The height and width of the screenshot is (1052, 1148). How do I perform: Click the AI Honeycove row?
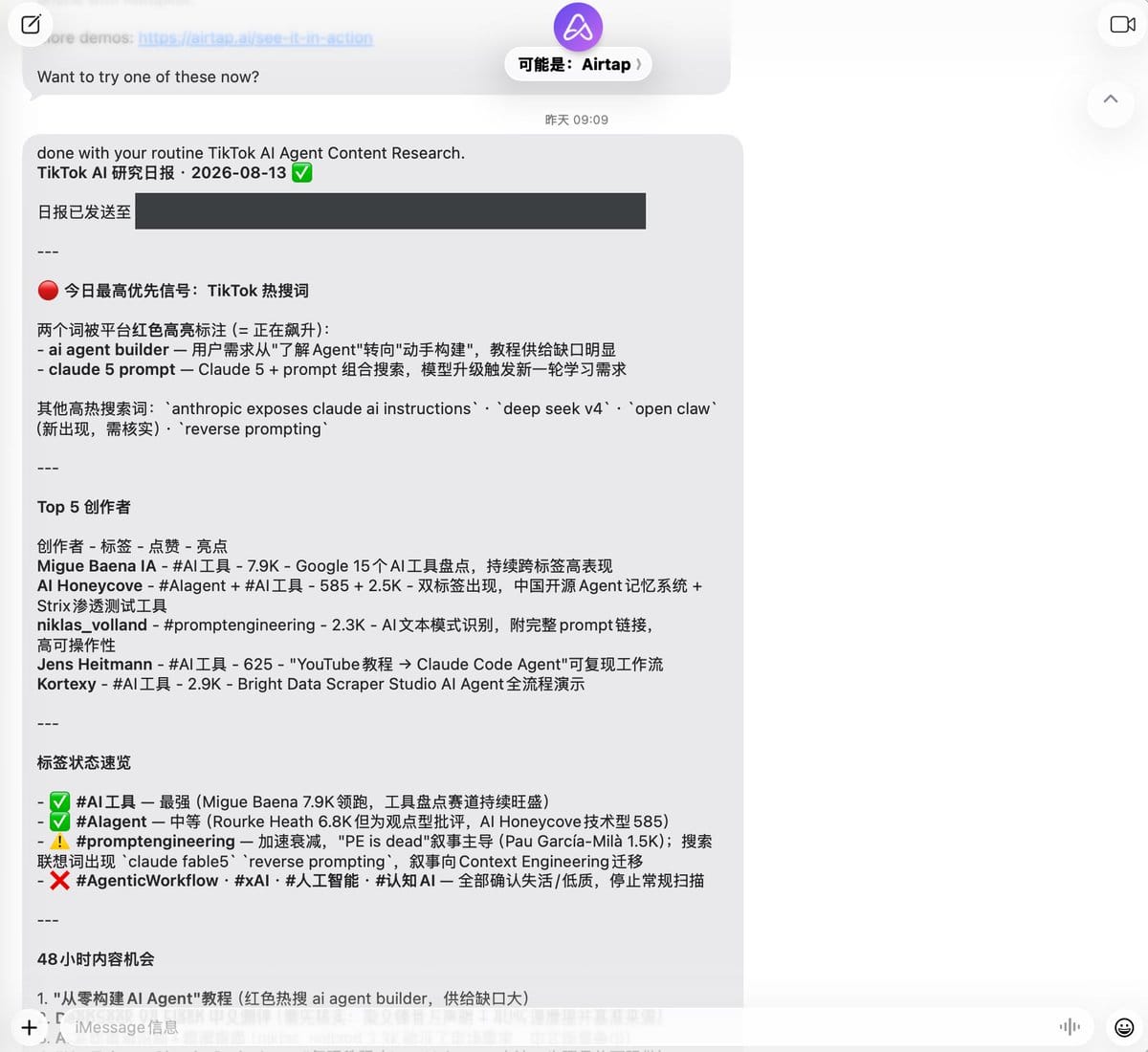[x=369, y=596]
